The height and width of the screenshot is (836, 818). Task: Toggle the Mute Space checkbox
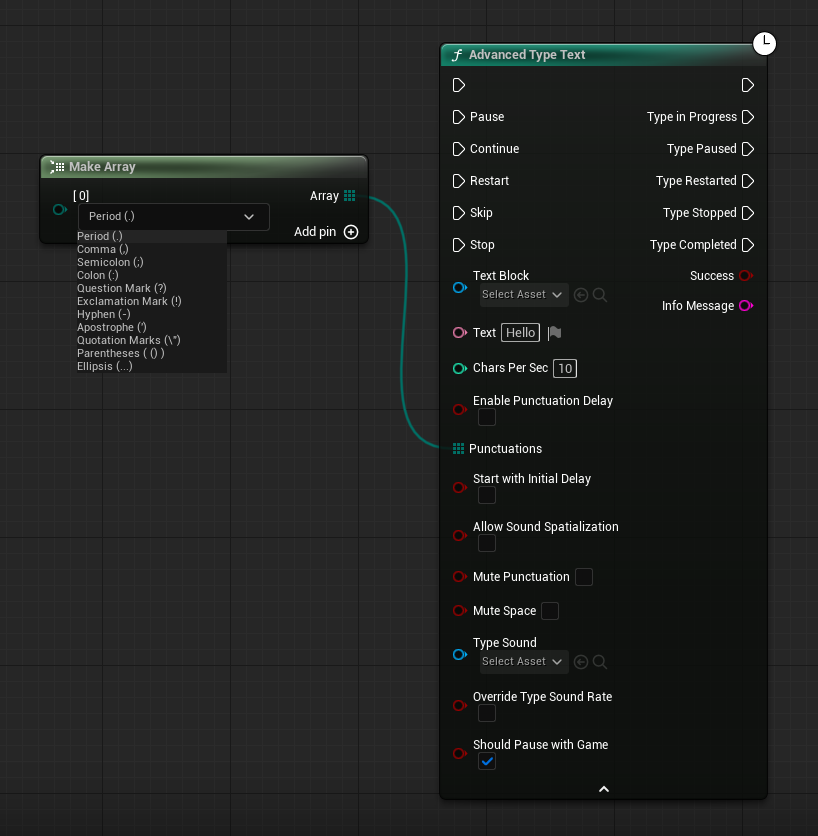(550, 611)
